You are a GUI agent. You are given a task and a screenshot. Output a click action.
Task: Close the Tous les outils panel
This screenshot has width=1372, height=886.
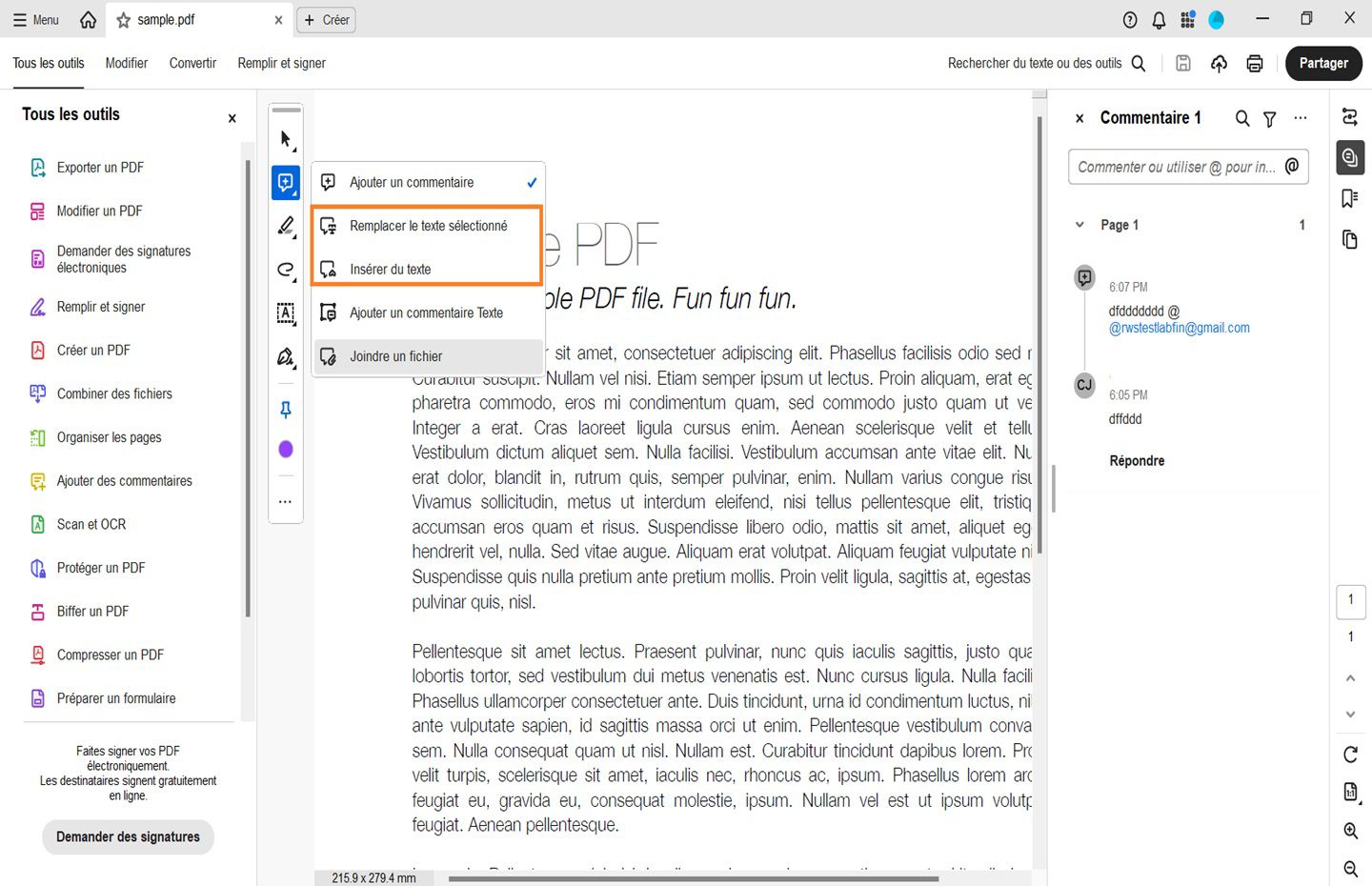point(232,118)
